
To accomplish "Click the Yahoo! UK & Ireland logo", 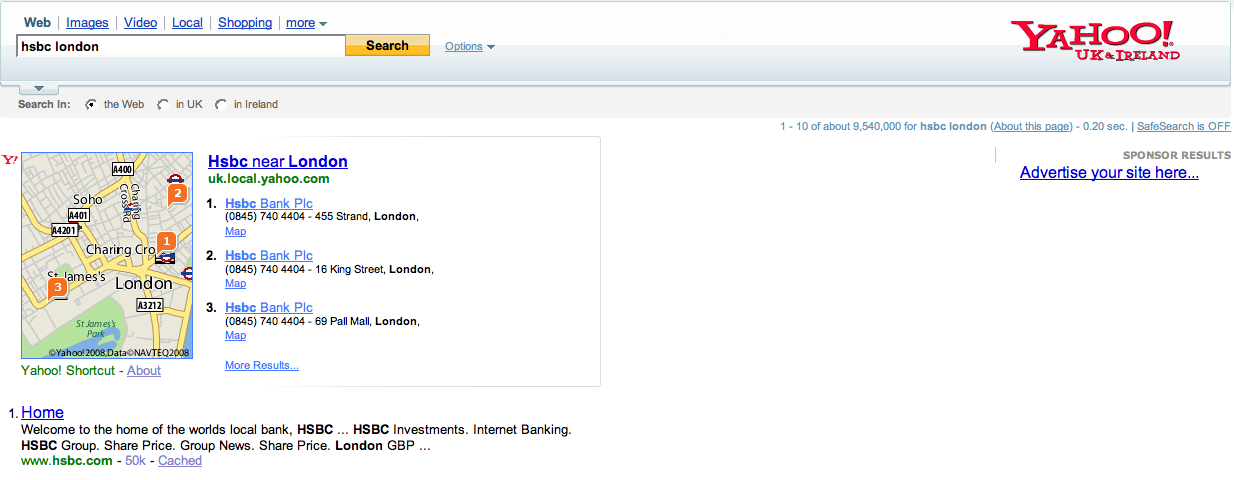I will point(1095,40).
